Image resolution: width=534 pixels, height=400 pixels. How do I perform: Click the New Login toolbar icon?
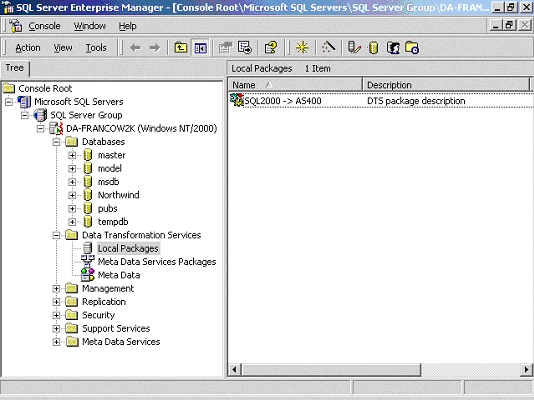pos(393,48)
